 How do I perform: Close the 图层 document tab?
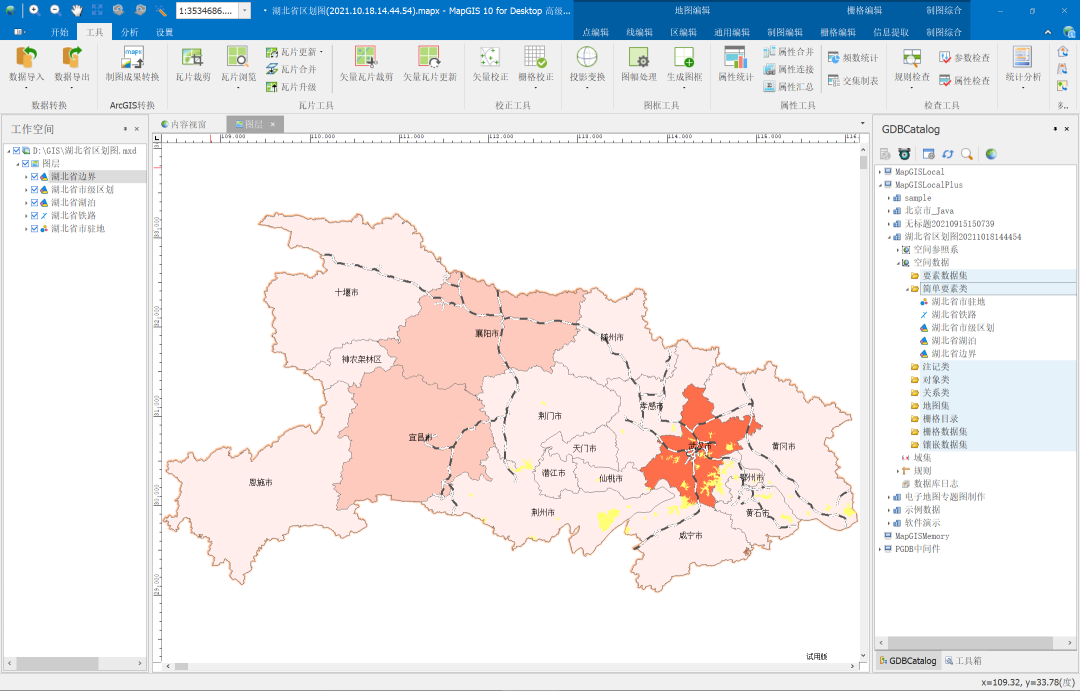click(x=273, y=125)
